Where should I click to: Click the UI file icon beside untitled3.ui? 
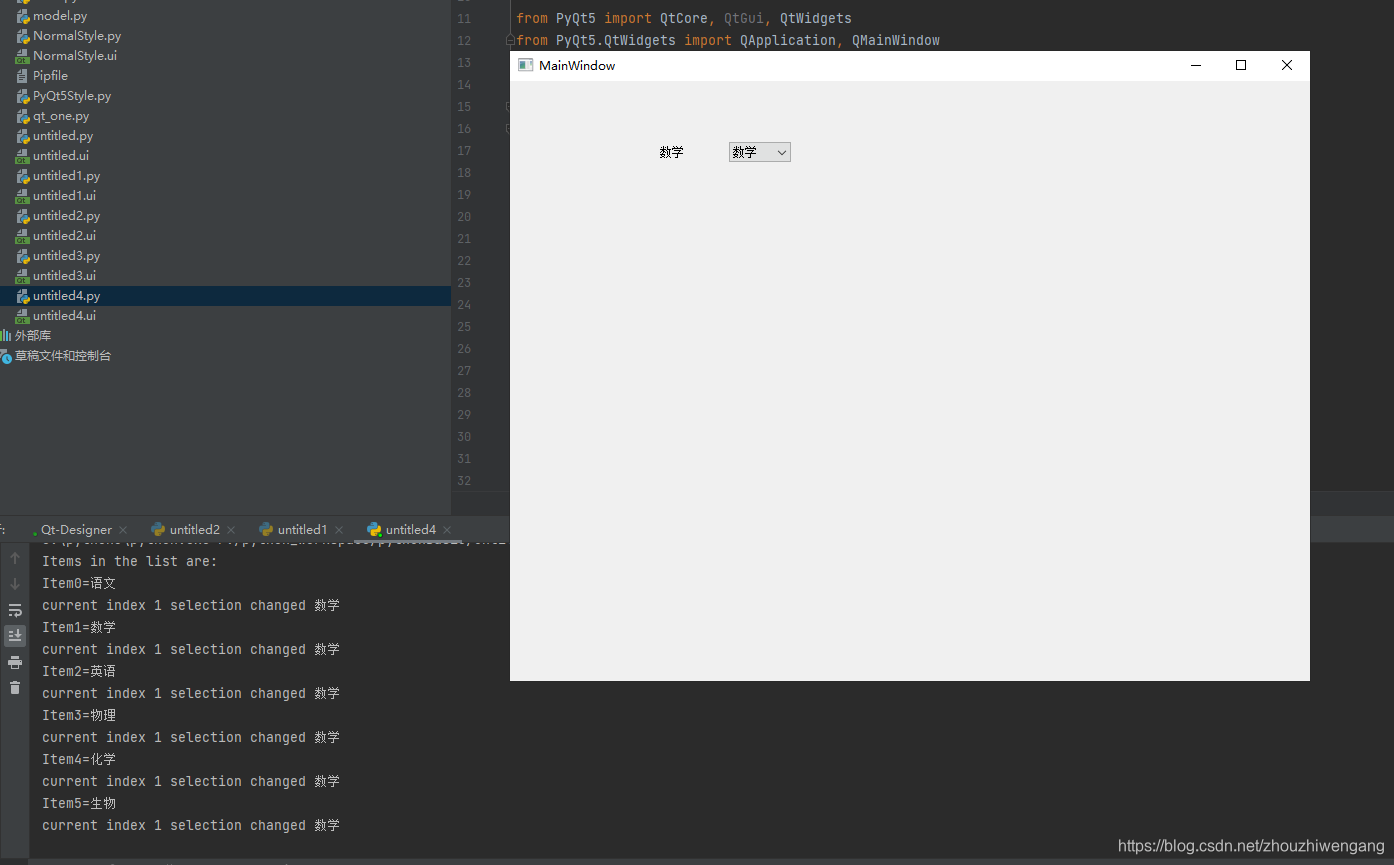[21, 275]
